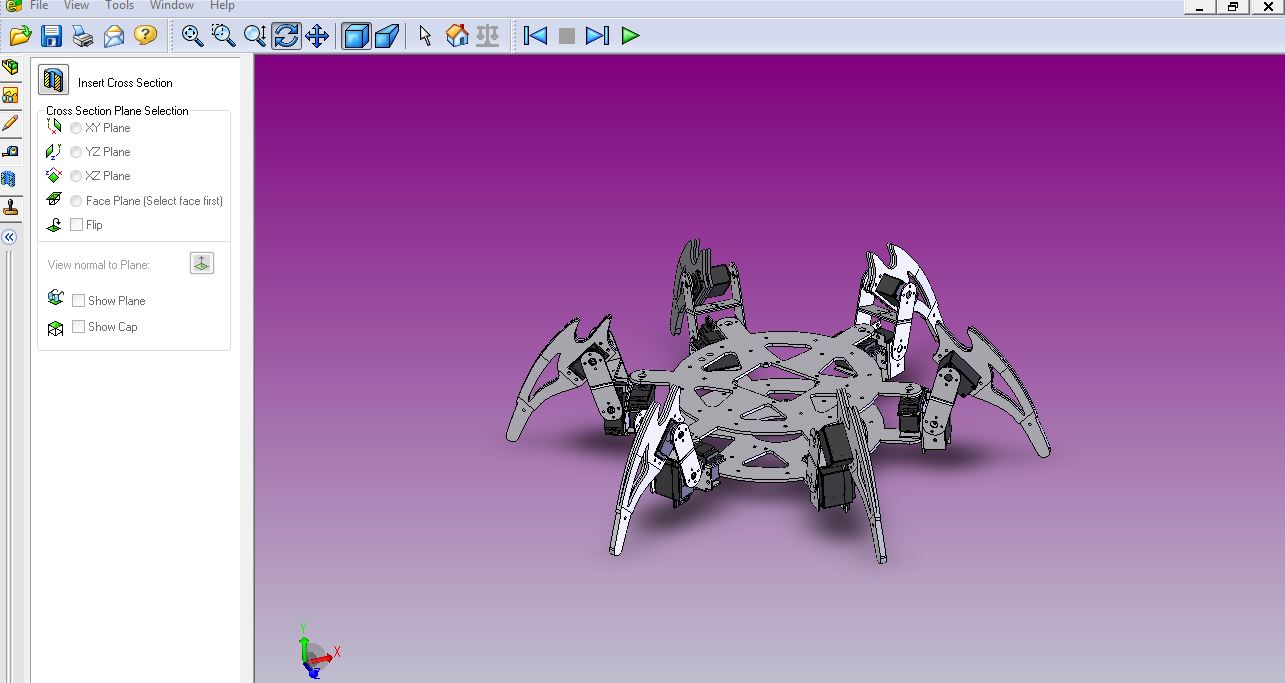Click the Face Plane icon
The image size is (1285, 683).
coord(54,200)
